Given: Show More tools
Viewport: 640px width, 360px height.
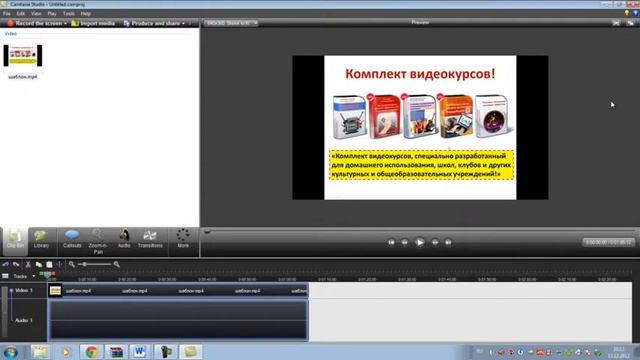Looking at the screenshot, I should (x=183, y=240).
